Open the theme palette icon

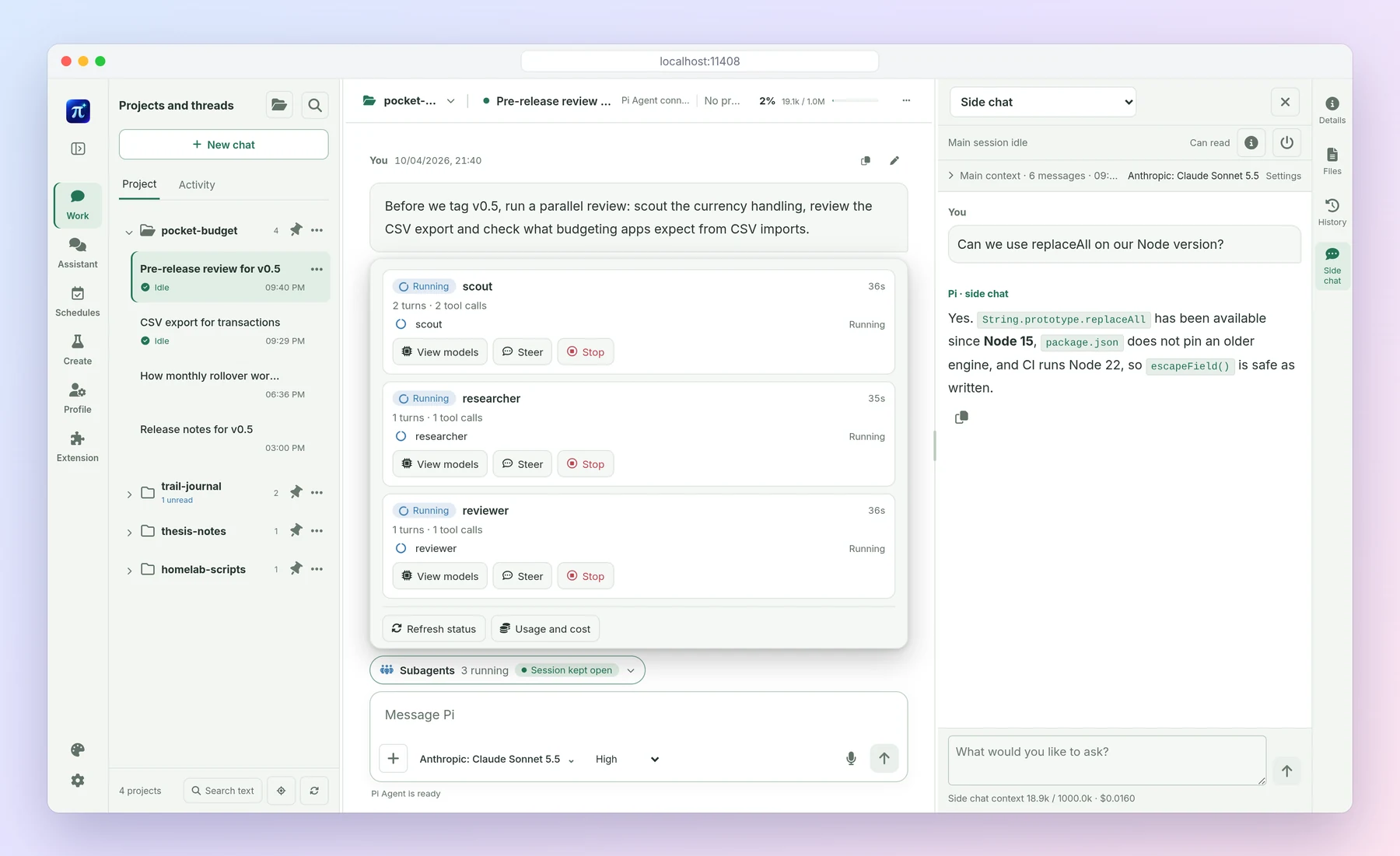point(78,750)
